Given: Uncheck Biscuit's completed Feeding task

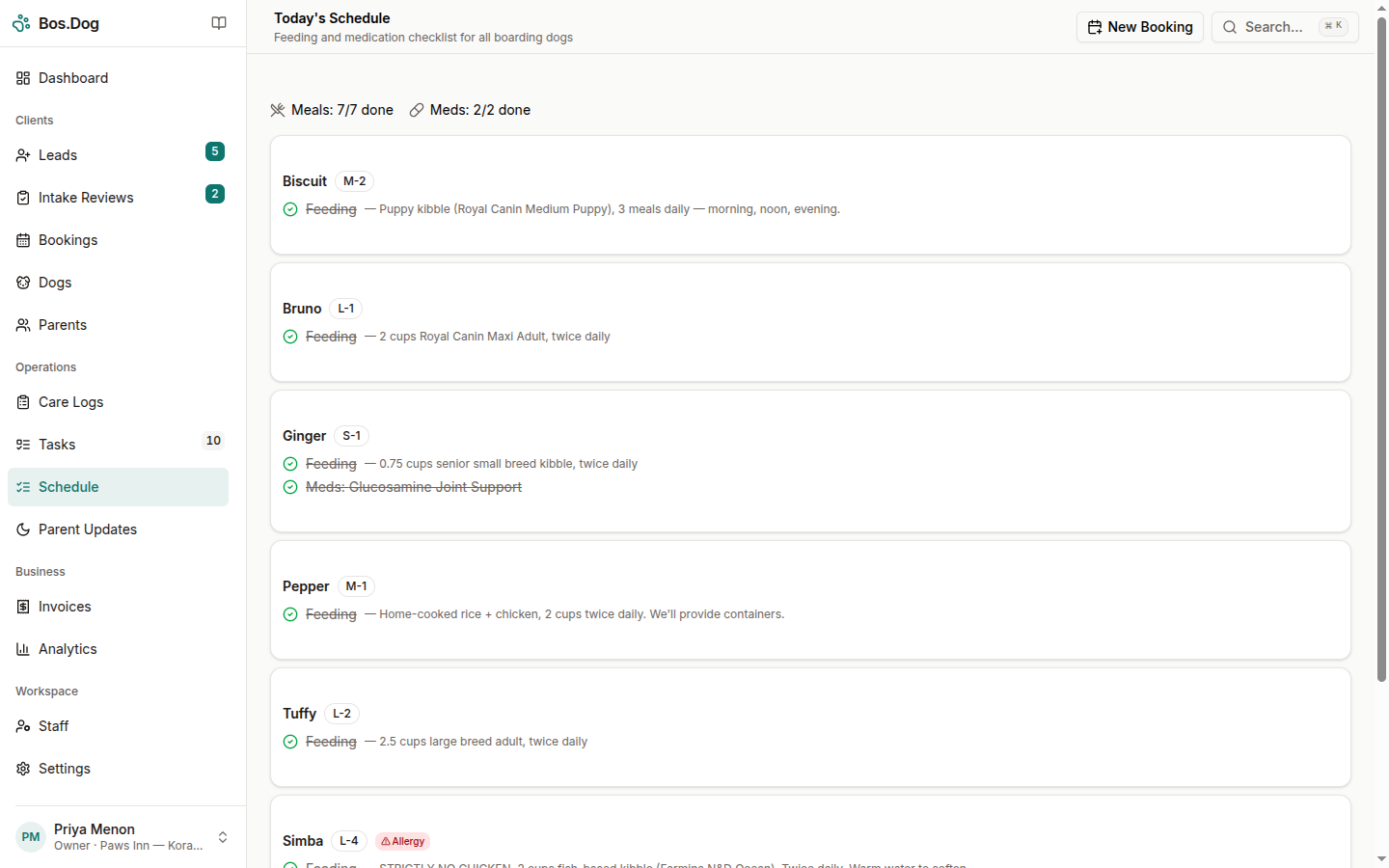Looking at the screenshot, I should tap(290, 209).
